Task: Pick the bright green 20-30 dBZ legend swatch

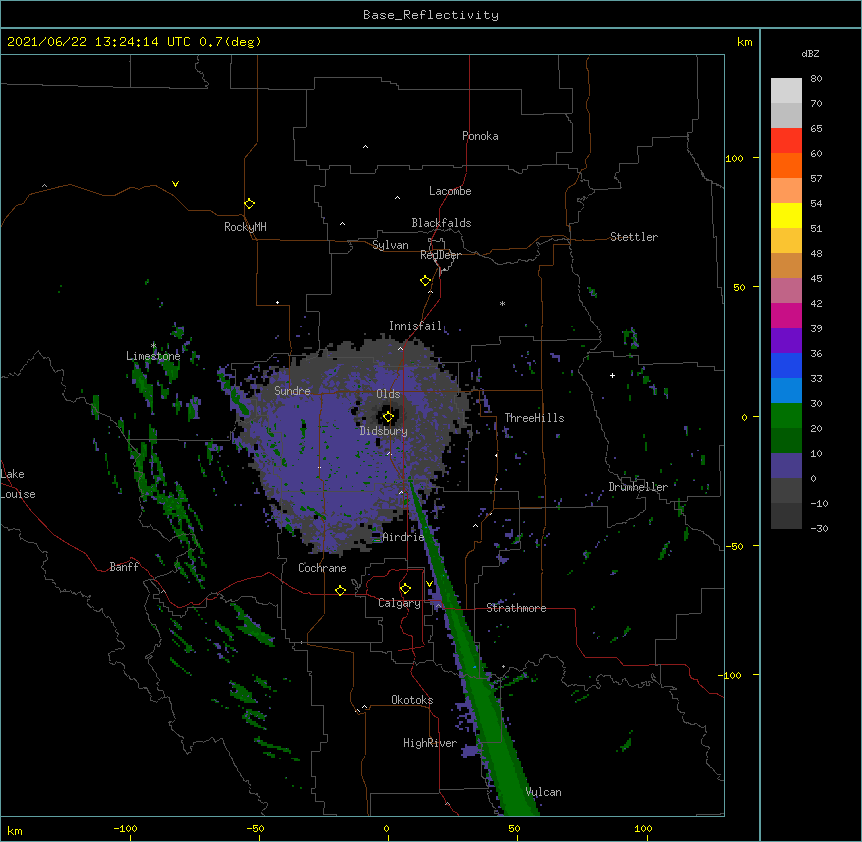Action: [x=786, y=416]
